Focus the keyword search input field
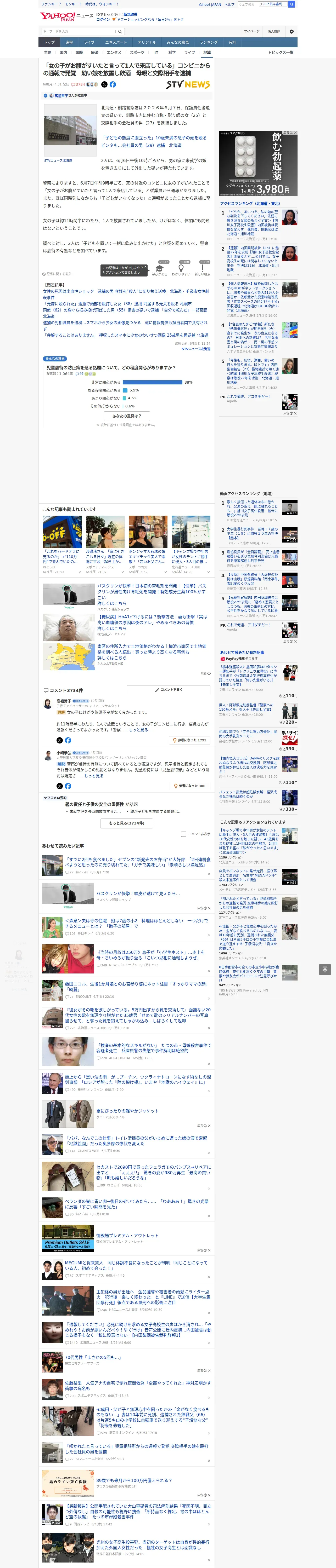This screenshot has width=336, height=1568. (x=79, y=32)
